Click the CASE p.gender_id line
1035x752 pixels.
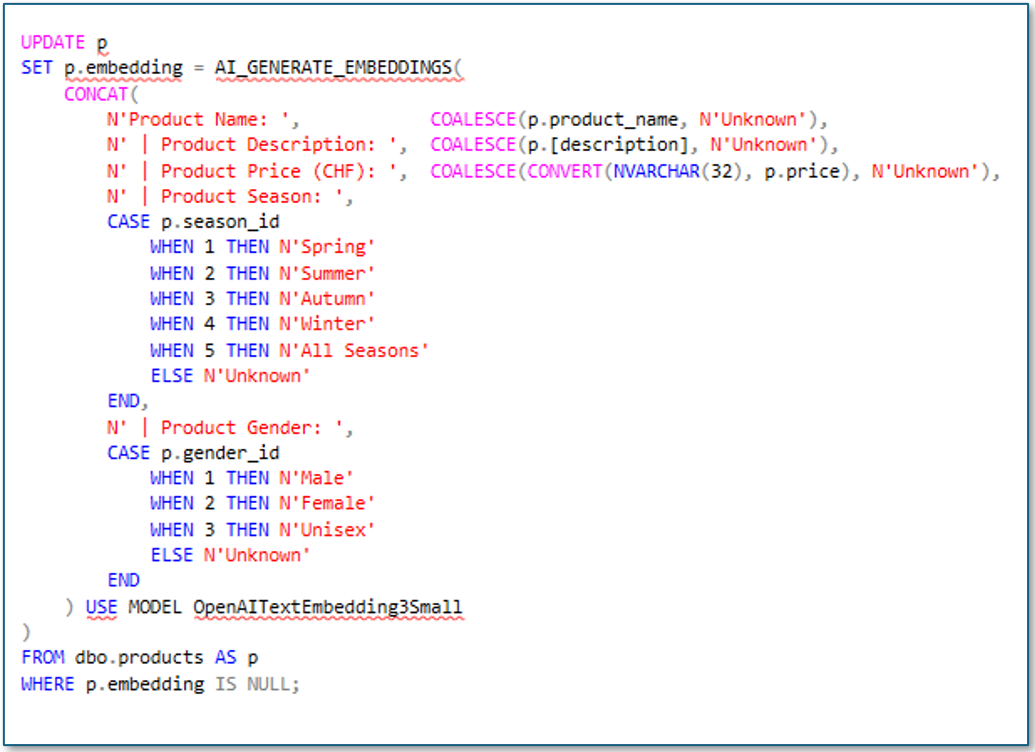point(193,453)
